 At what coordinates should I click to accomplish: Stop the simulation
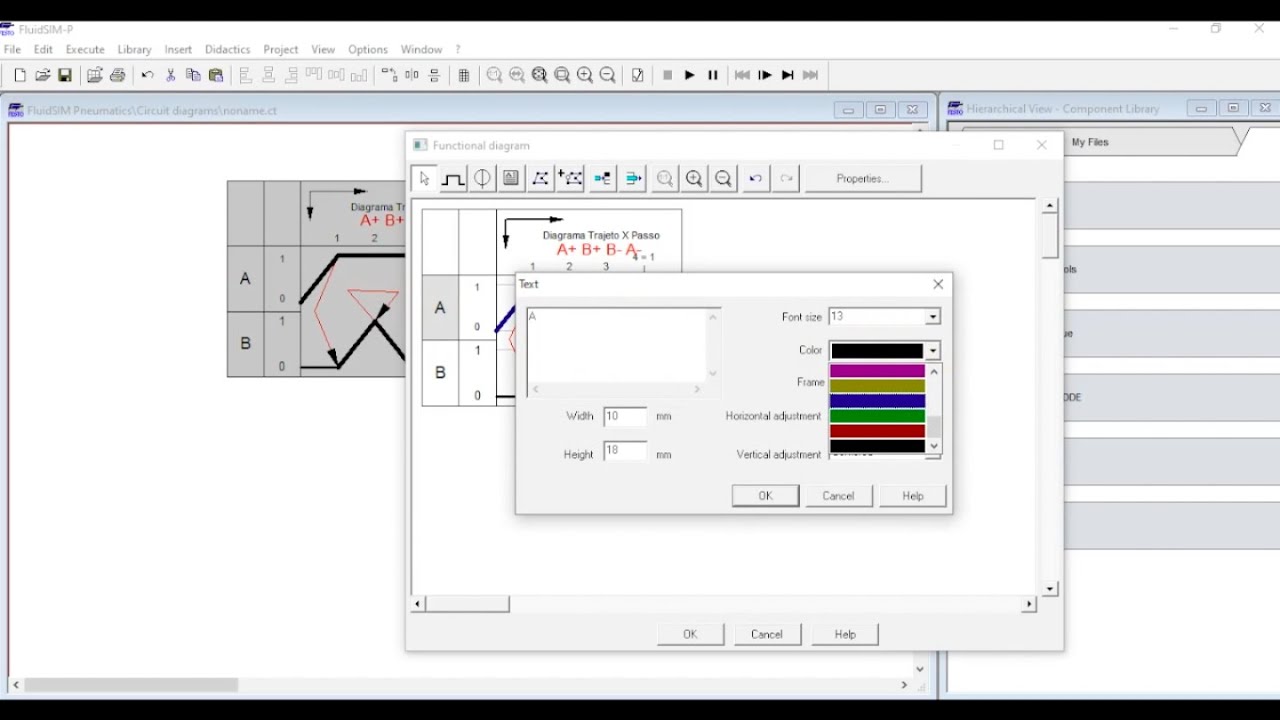pyautogui.click(x=668, y=75)
